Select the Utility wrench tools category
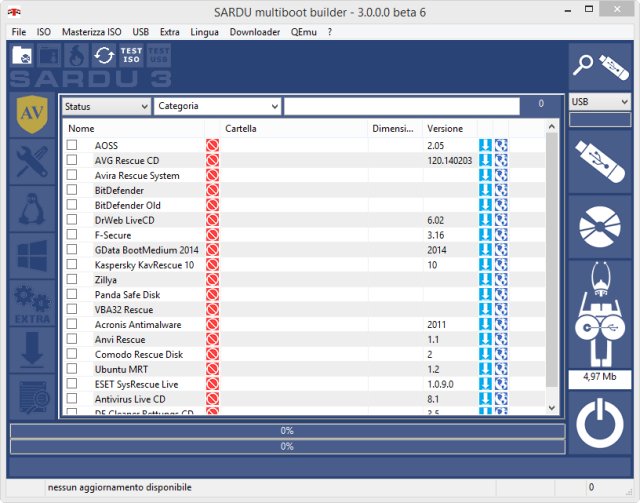Screen dimensions: 640x503 (x=32, y=162)
